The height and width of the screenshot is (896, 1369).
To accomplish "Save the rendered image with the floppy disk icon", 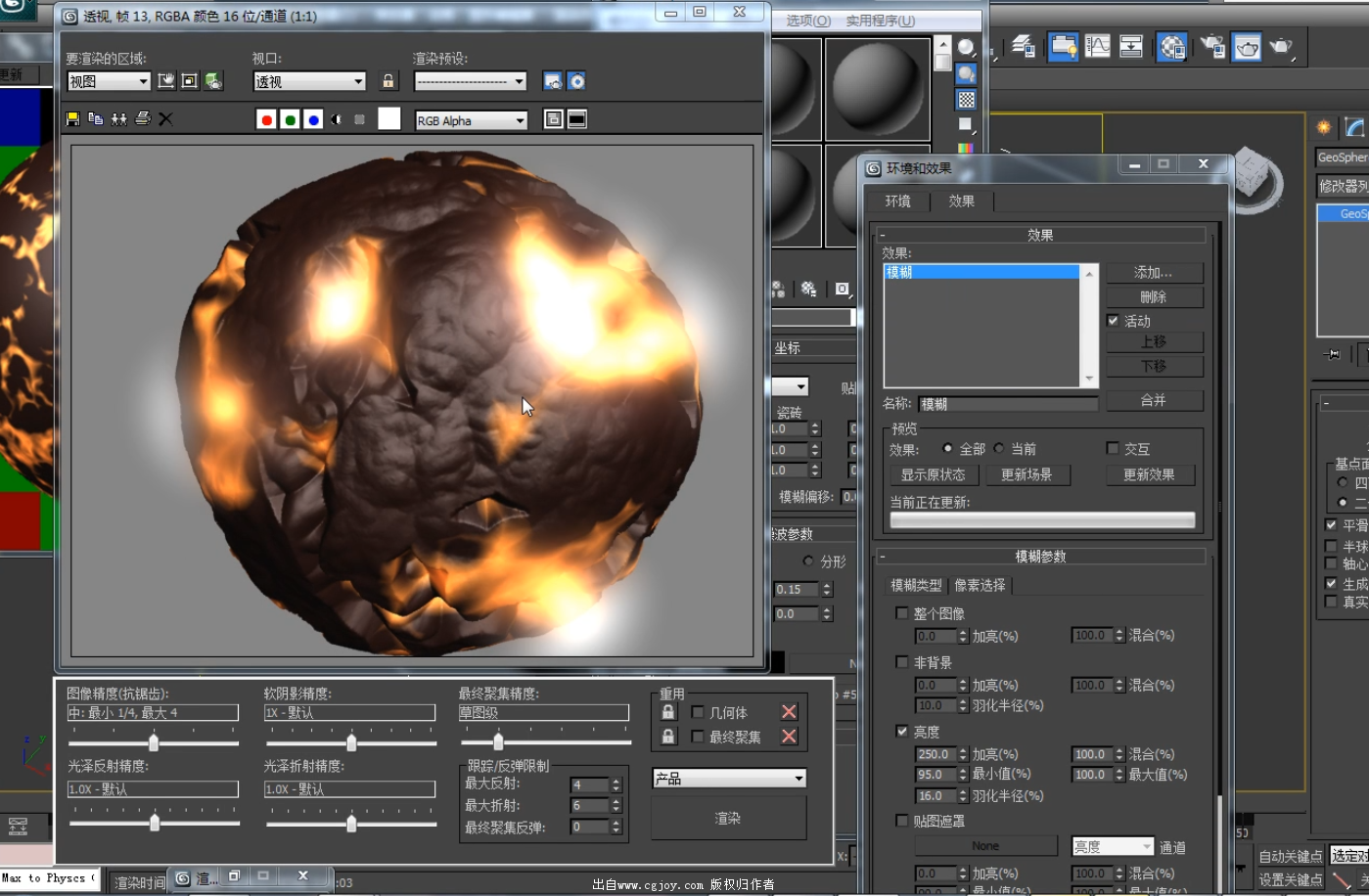I will point(72,119).
